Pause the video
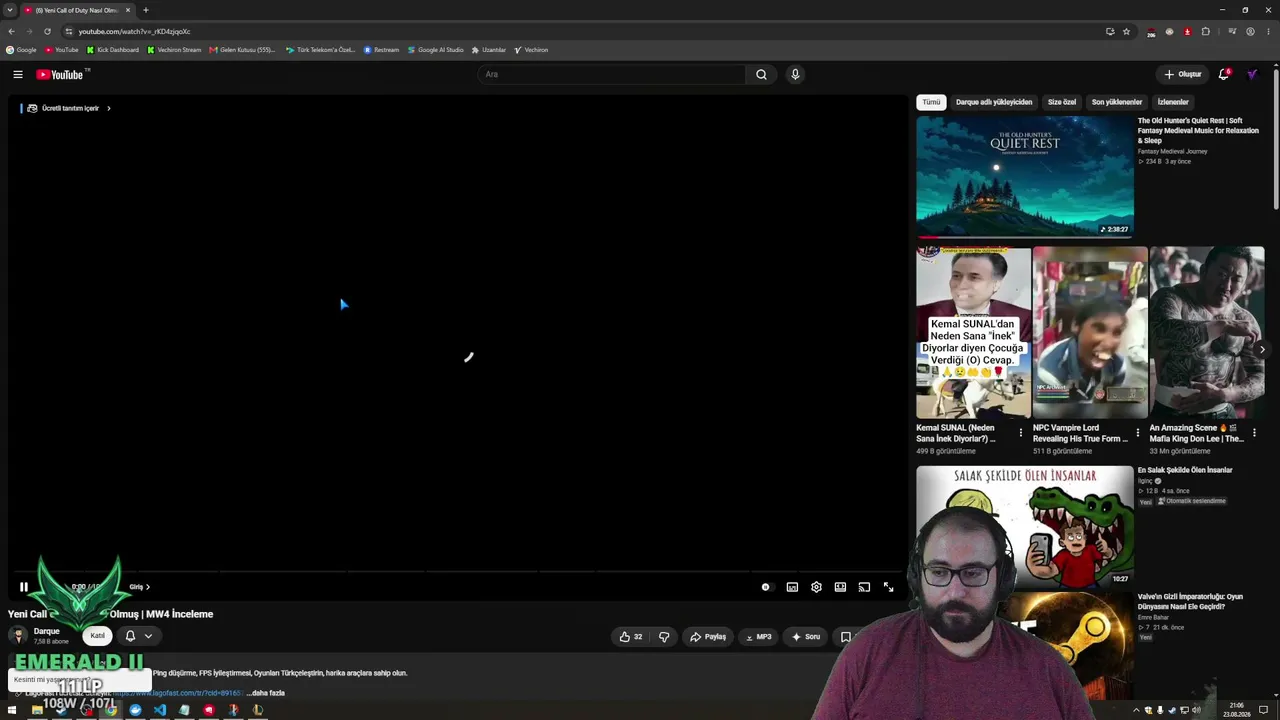This screenshot has width=1280, height=720. [24, 587]
